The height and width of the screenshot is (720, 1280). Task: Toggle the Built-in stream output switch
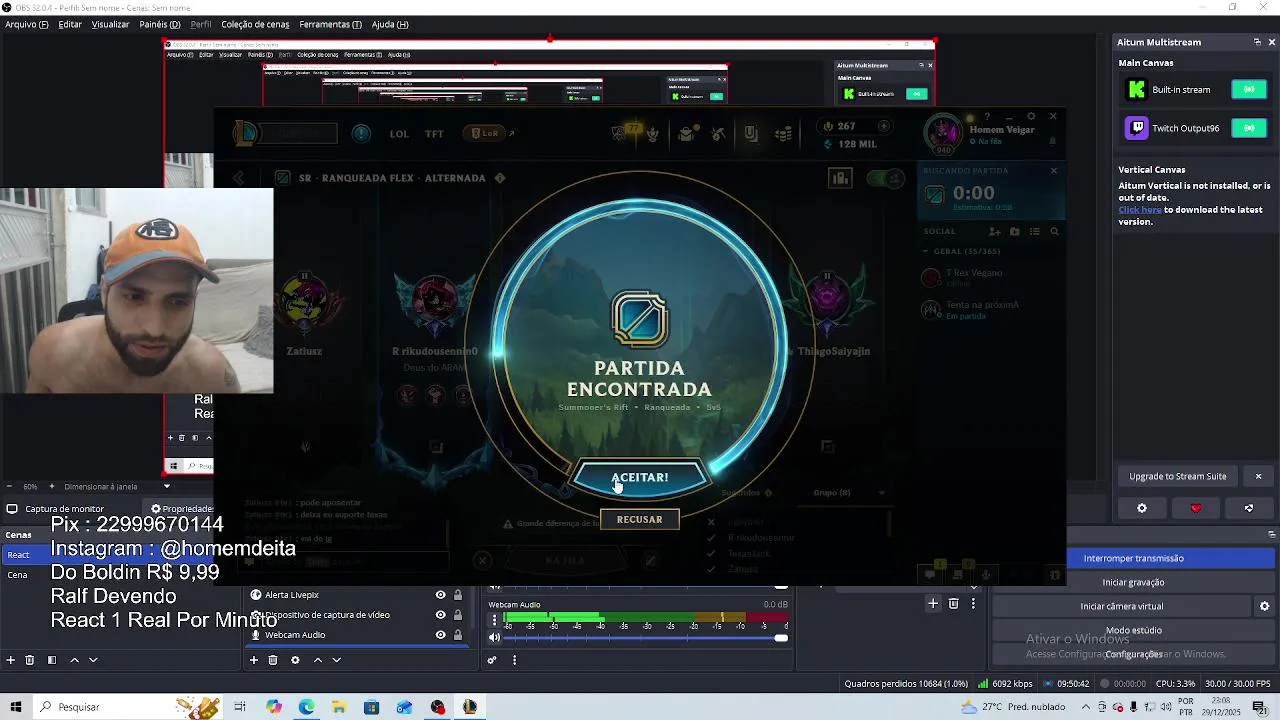[1249, 89]
